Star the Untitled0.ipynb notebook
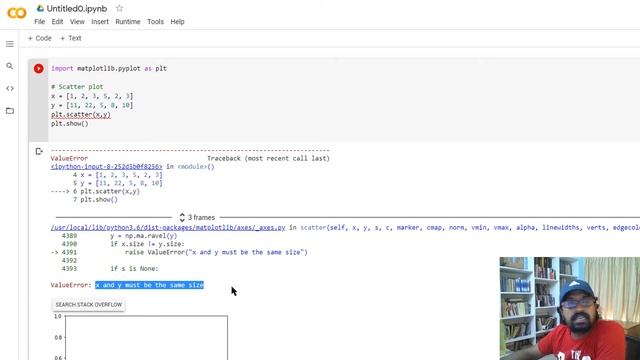 click(119, 8)
